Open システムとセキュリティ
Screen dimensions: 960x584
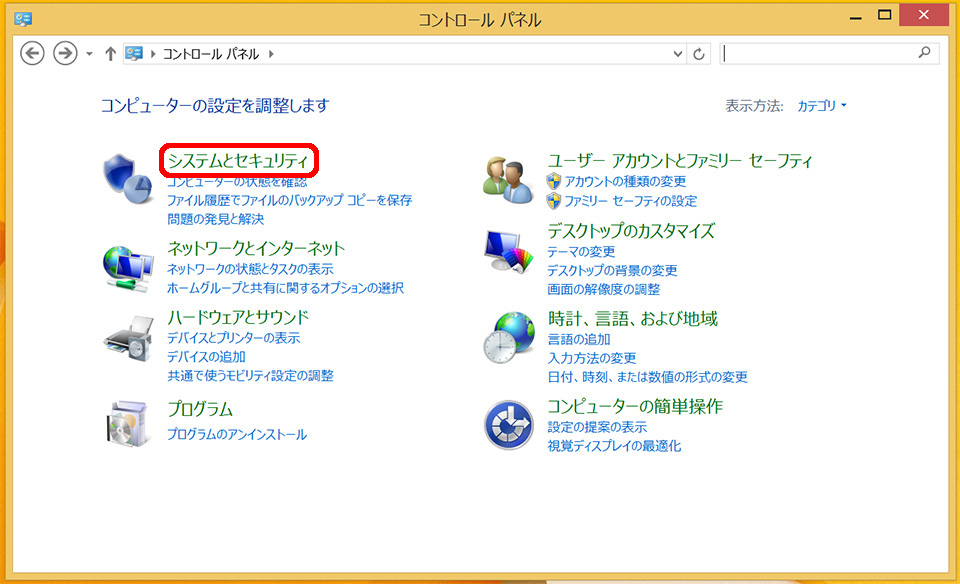click(x=238, y=160)
